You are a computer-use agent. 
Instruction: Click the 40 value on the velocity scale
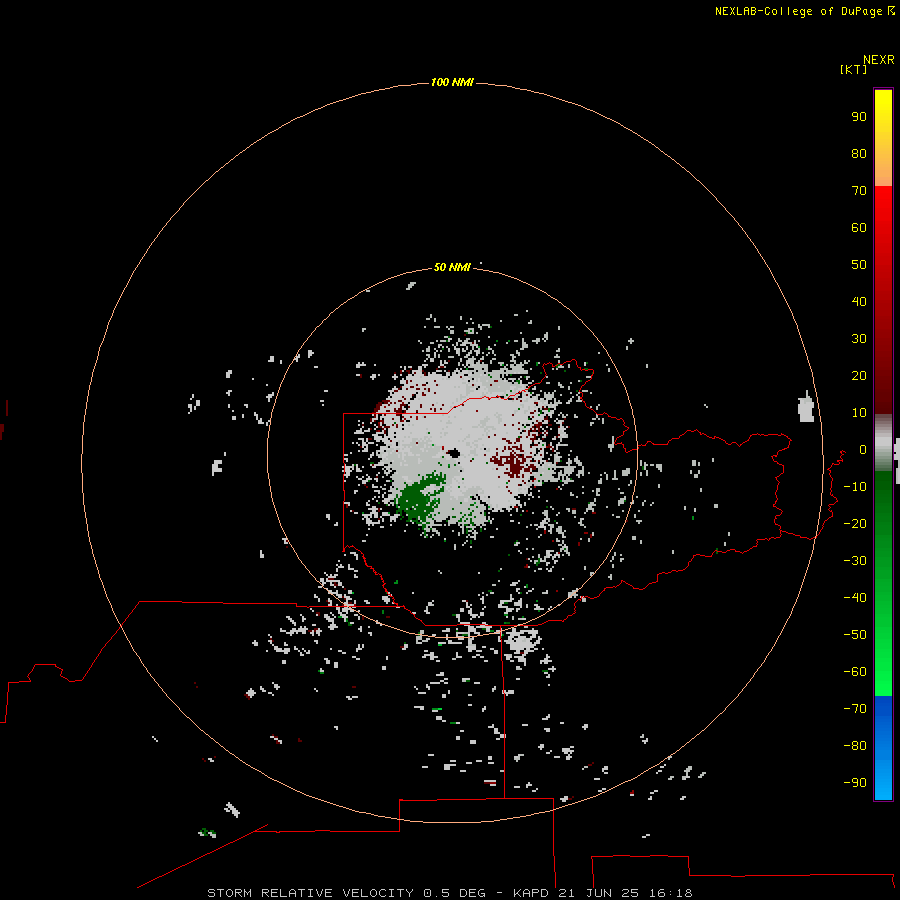(859, 301)
